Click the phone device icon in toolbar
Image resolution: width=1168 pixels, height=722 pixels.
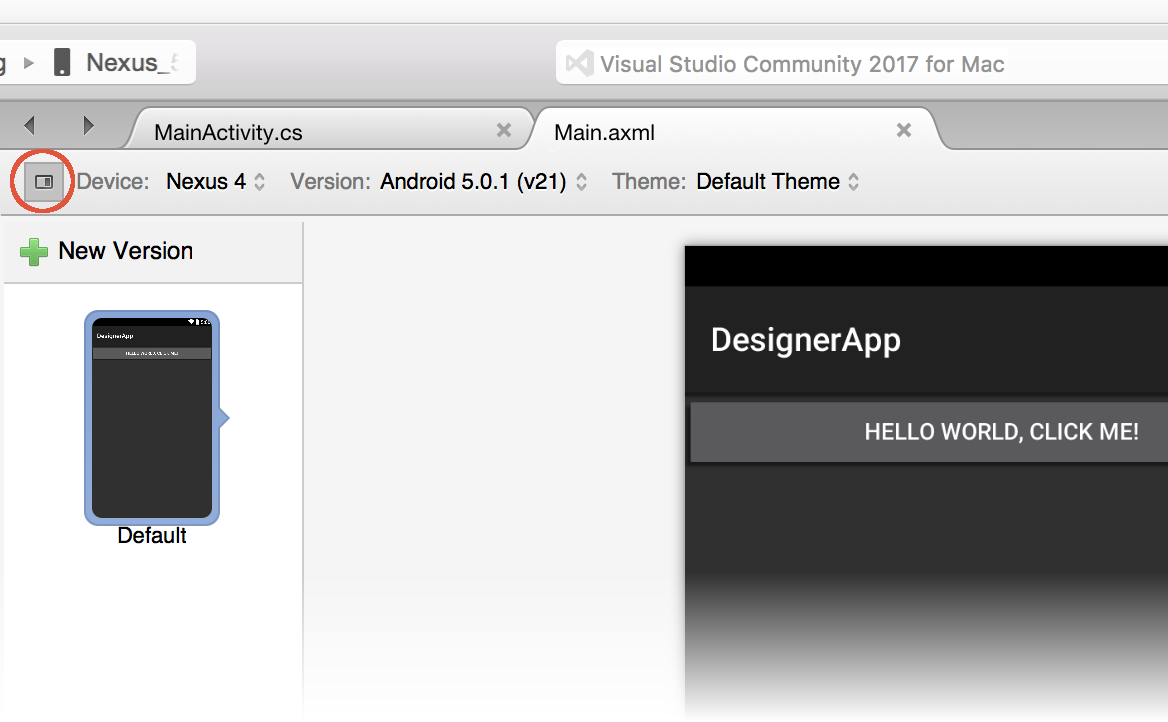(63, 63)
